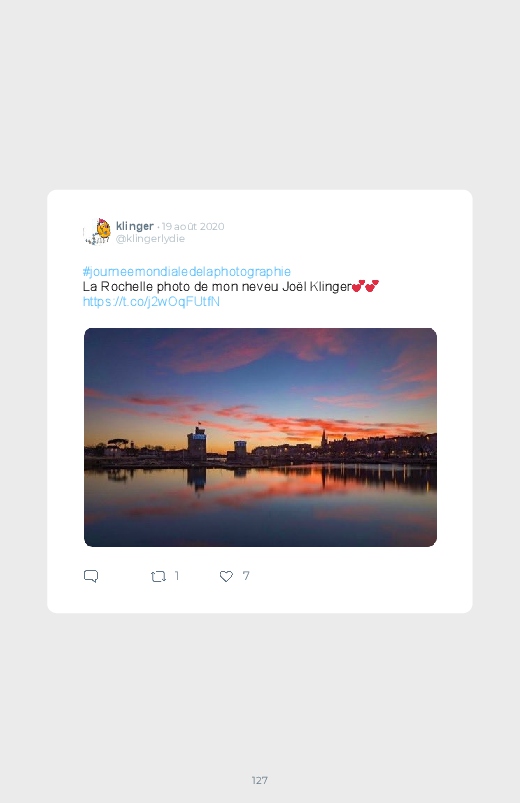This screenshot has height=803, width=520.
Task: Open klinger's chick avatar picture
Action: click(98, 231)
